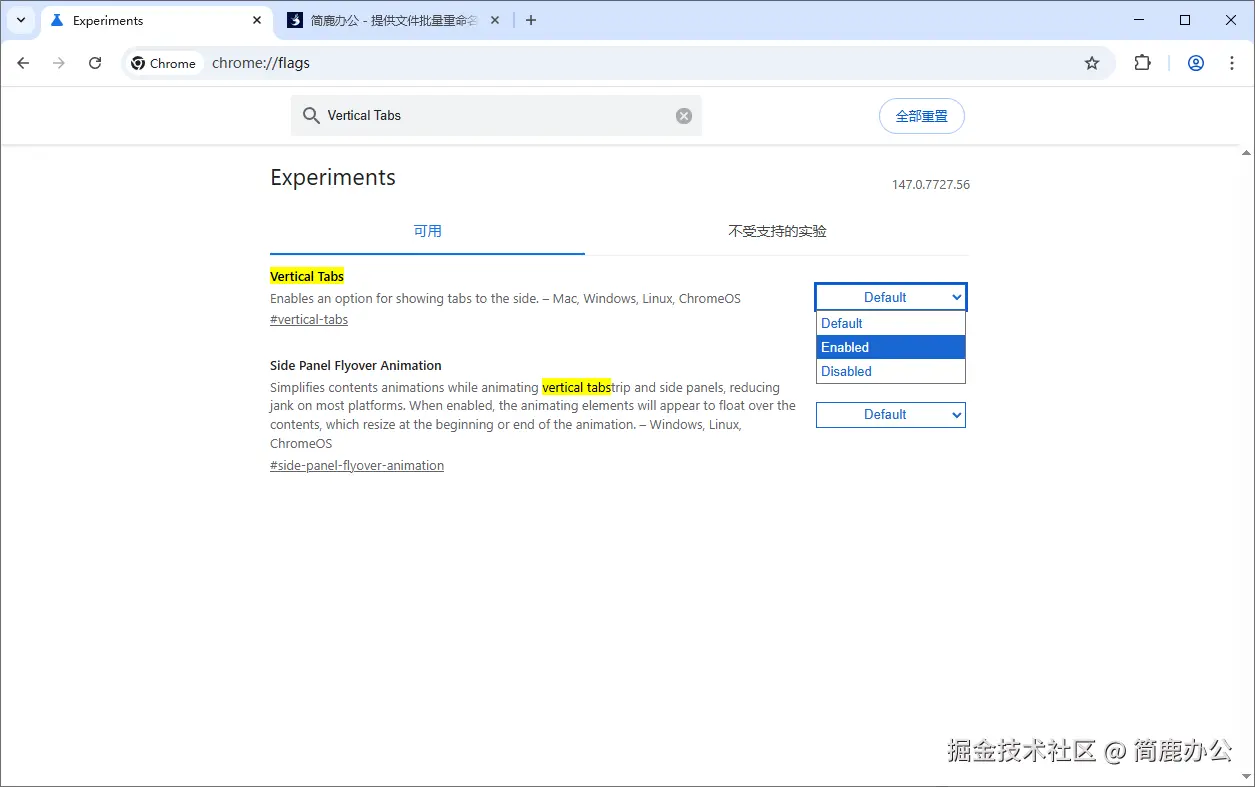The height and width of the screenshot is (787, 1255).
Task: Click the Side Panel Flyover Animation heading
Action: (355, 365)
